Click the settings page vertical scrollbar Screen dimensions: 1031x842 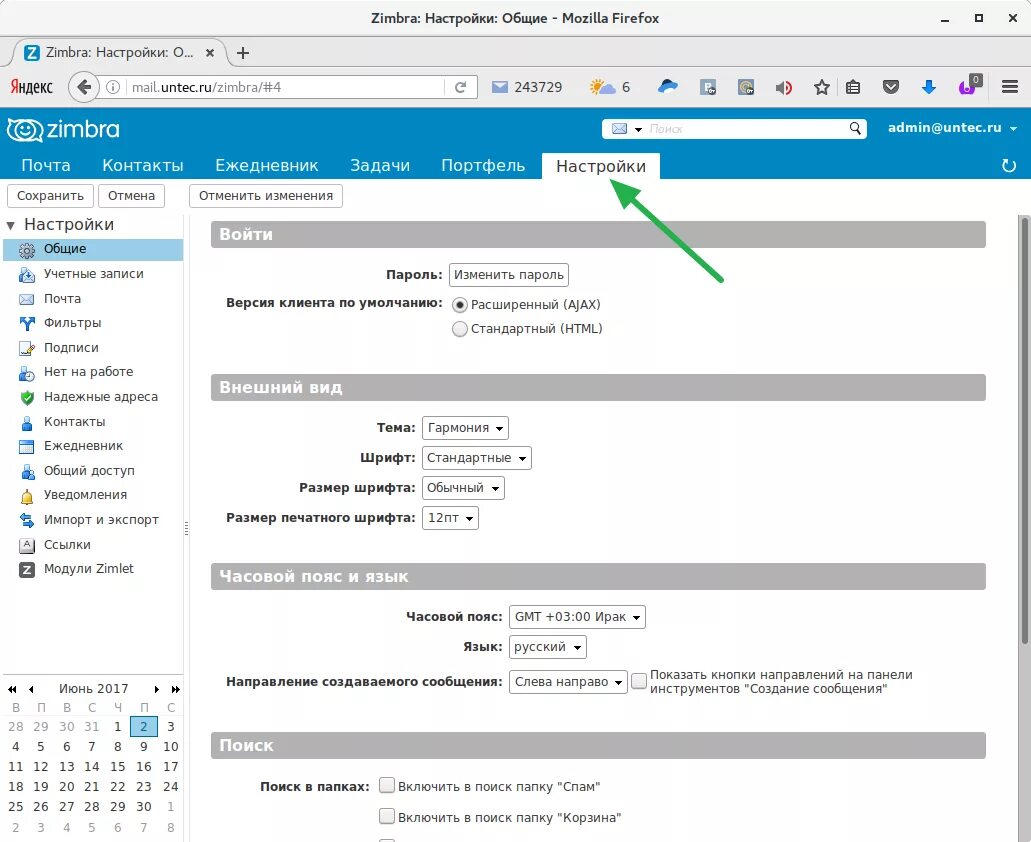1024,431
